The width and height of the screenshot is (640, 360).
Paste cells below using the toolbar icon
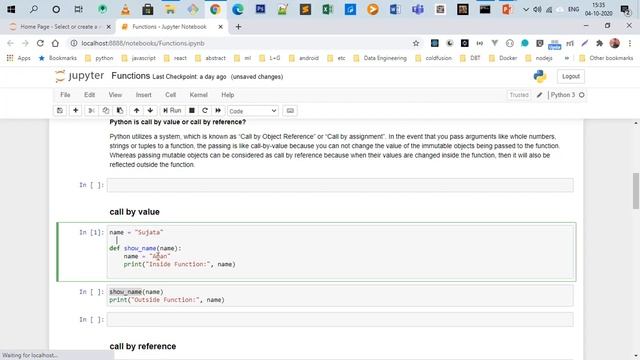pyautogui.click(x=120, y=111)
